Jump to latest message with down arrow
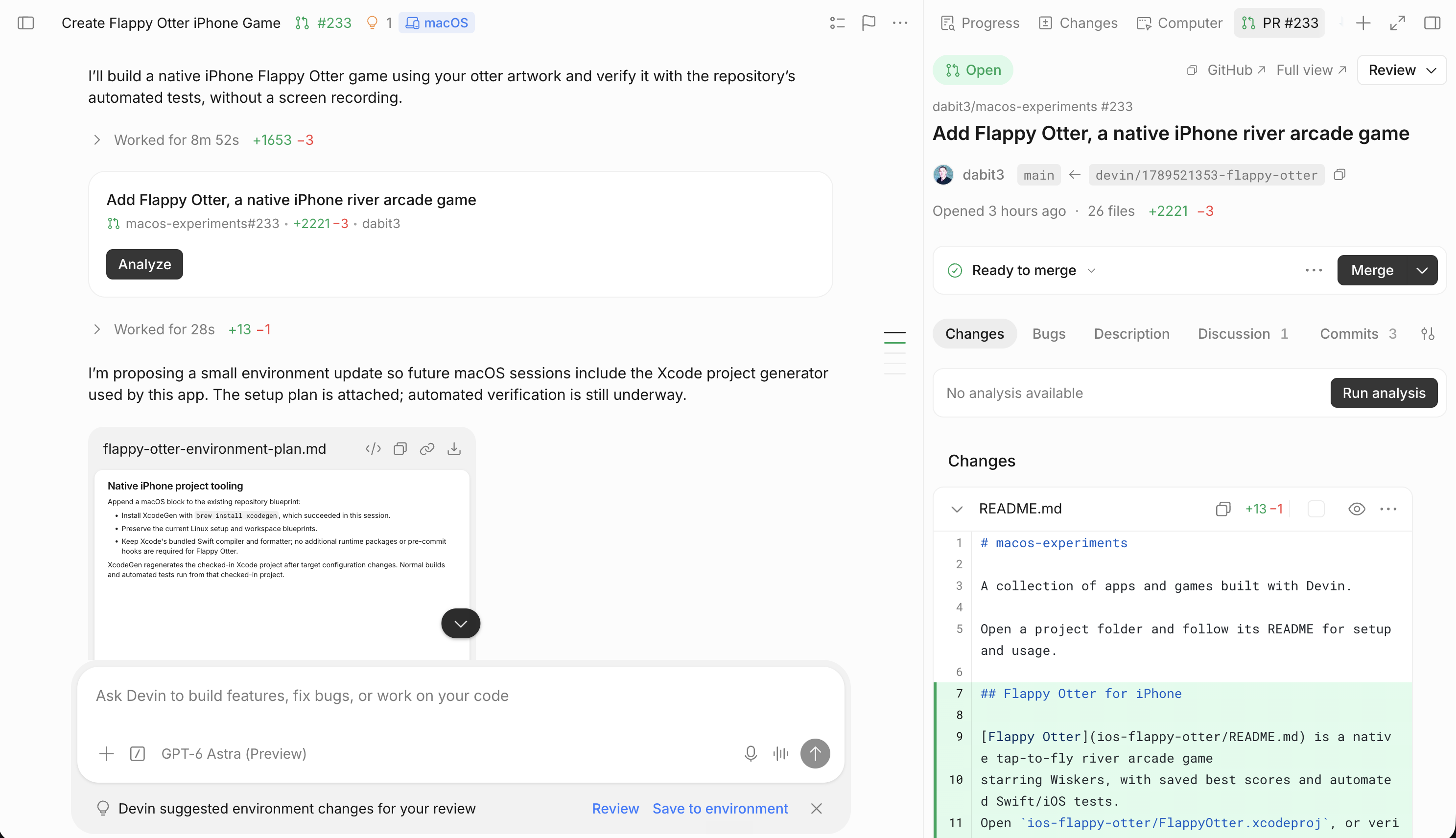 [460, 623]
